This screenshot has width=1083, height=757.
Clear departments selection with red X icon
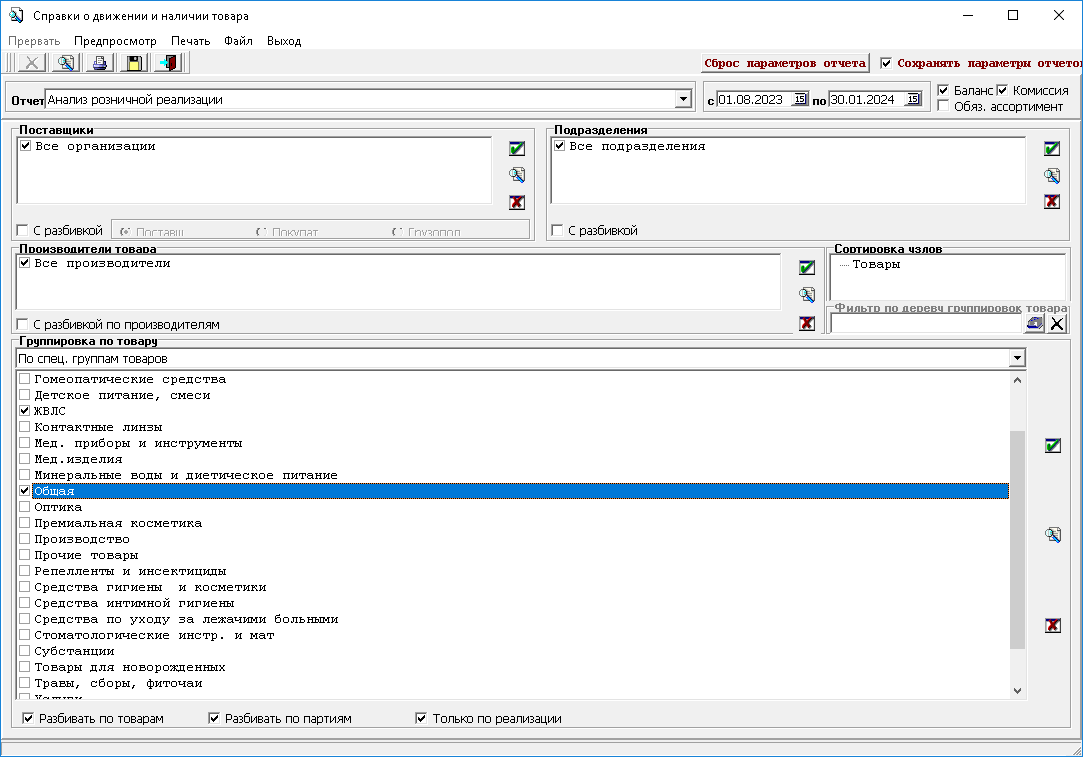pyautogui.click(x=1052, y=202)
